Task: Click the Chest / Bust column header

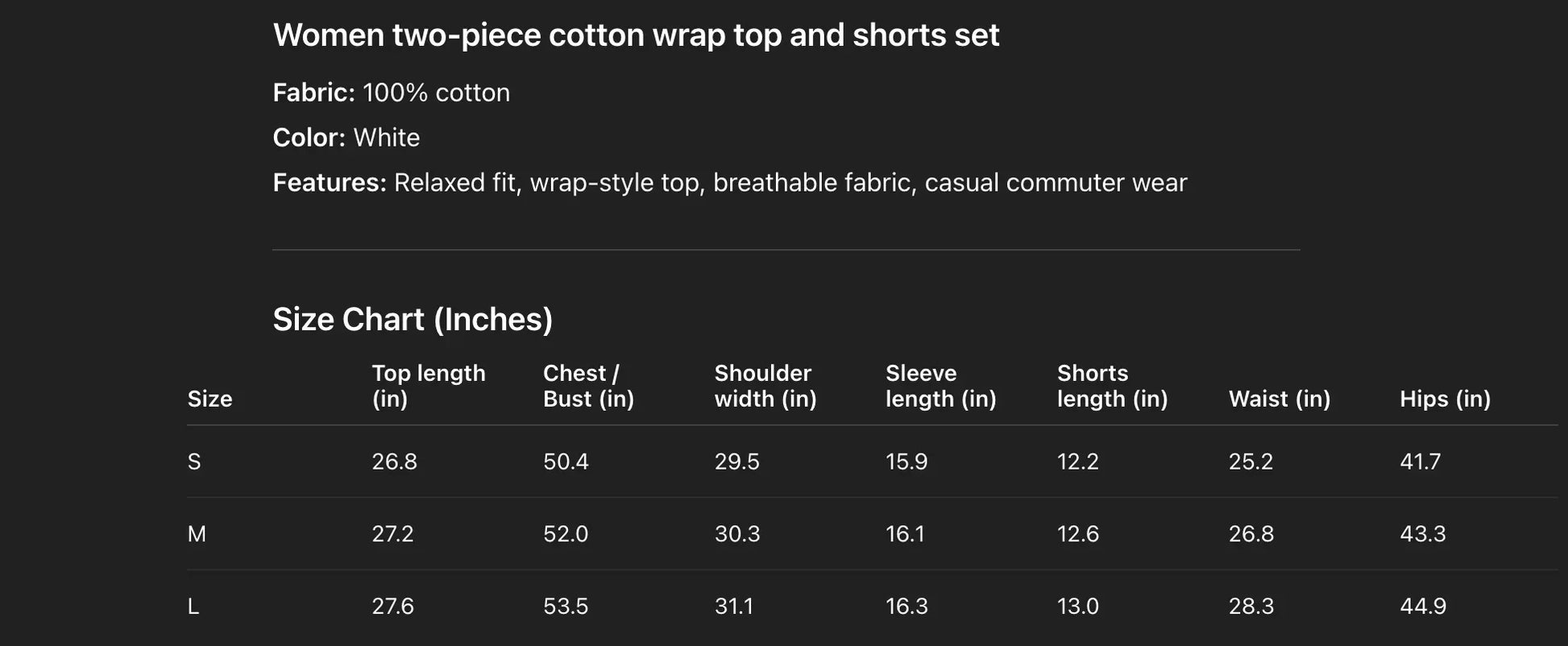Action: [588, 386]
